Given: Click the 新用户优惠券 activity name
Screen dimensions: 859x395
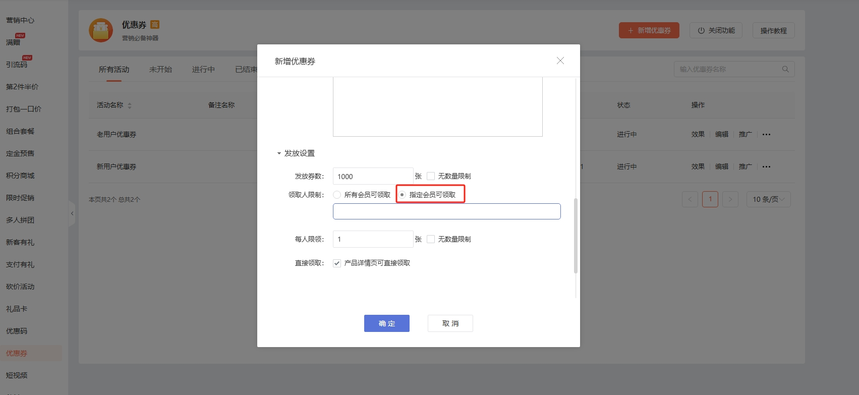Looking at the screenshot, I should (117, 167).
